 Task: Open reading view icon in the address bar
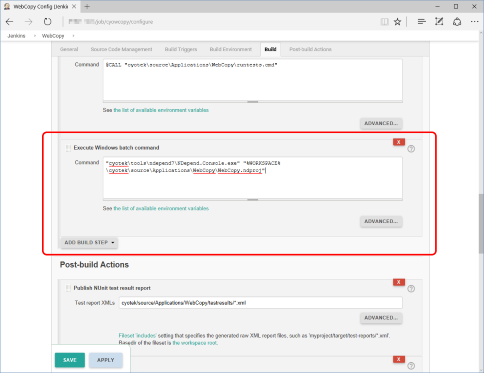coord(384,22)
